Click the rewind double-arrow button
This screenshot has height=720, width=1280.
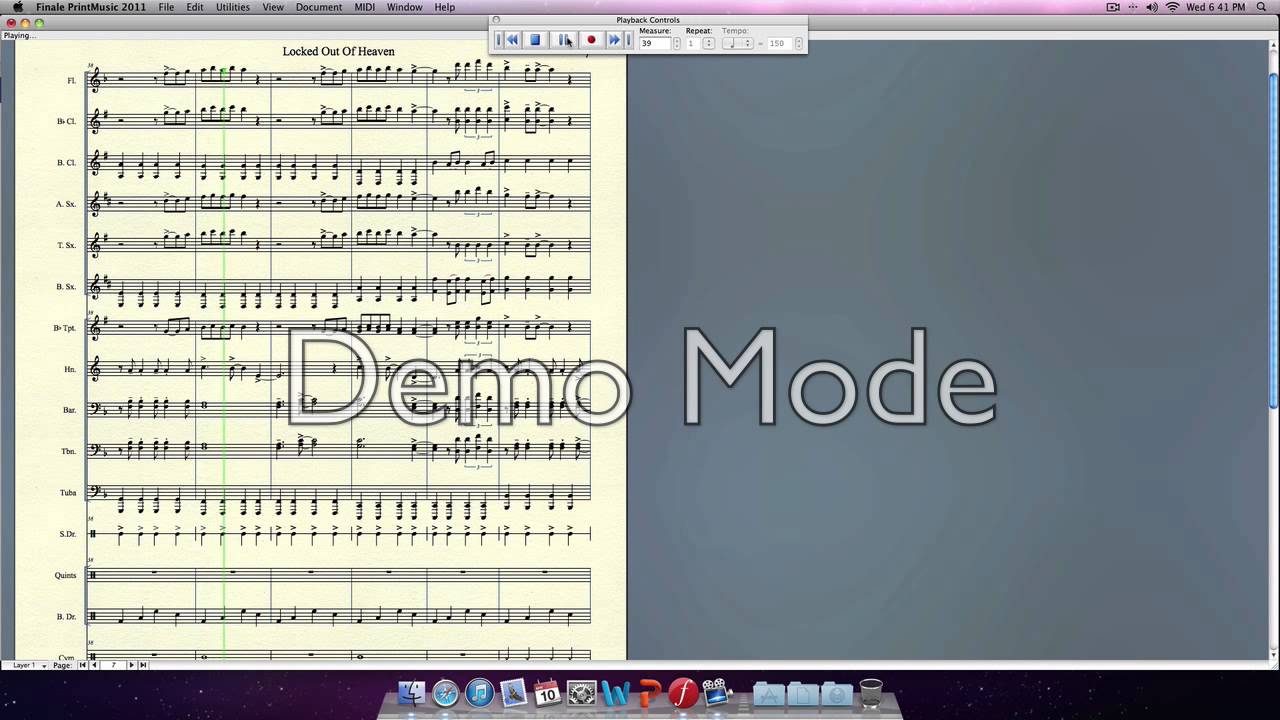pos(512,40)
